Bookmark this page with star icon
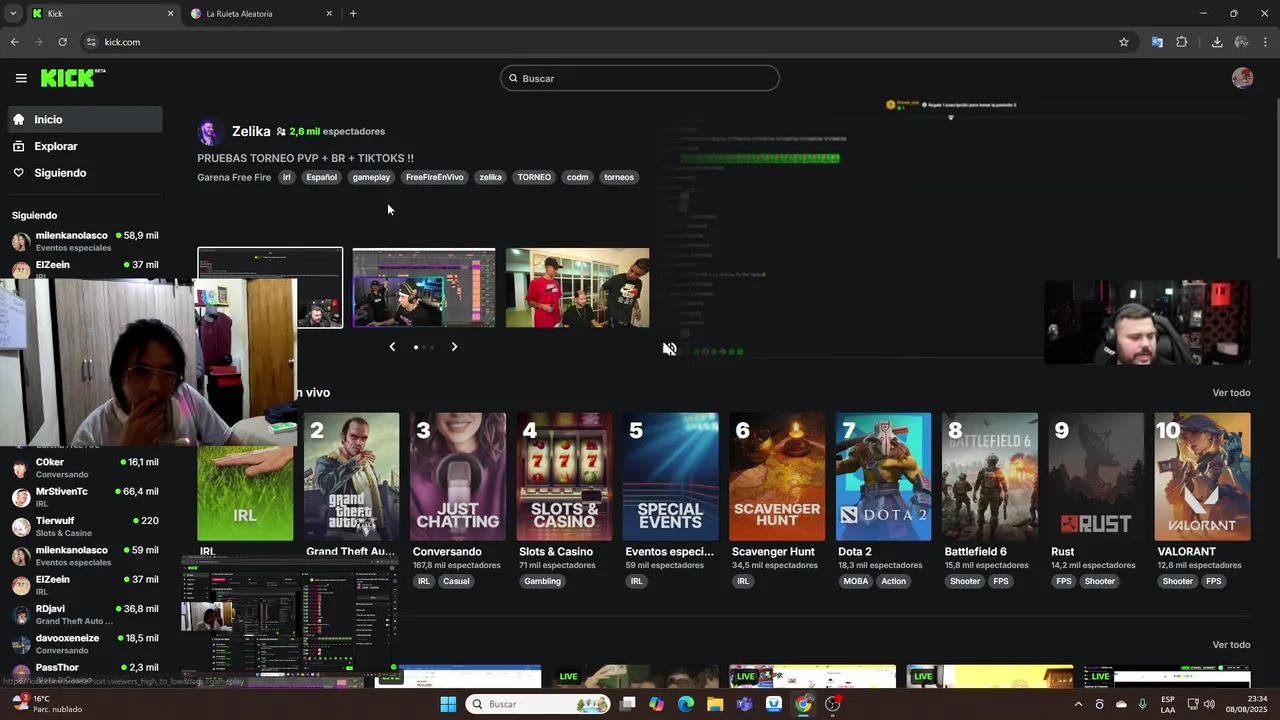Screen dimensions: 1280x720 [x=1124, y=42]
